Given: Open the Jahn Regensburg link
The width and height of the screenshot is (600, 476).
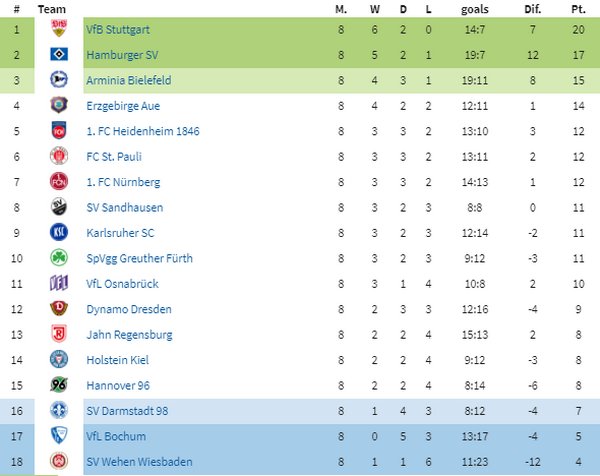Looking at the screenshot, I should pos(128,334).
